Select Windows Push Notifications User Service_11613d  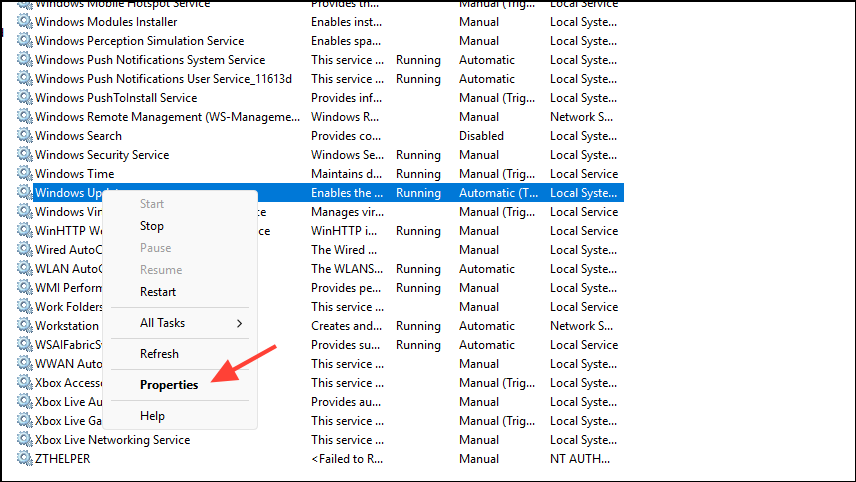163,79
